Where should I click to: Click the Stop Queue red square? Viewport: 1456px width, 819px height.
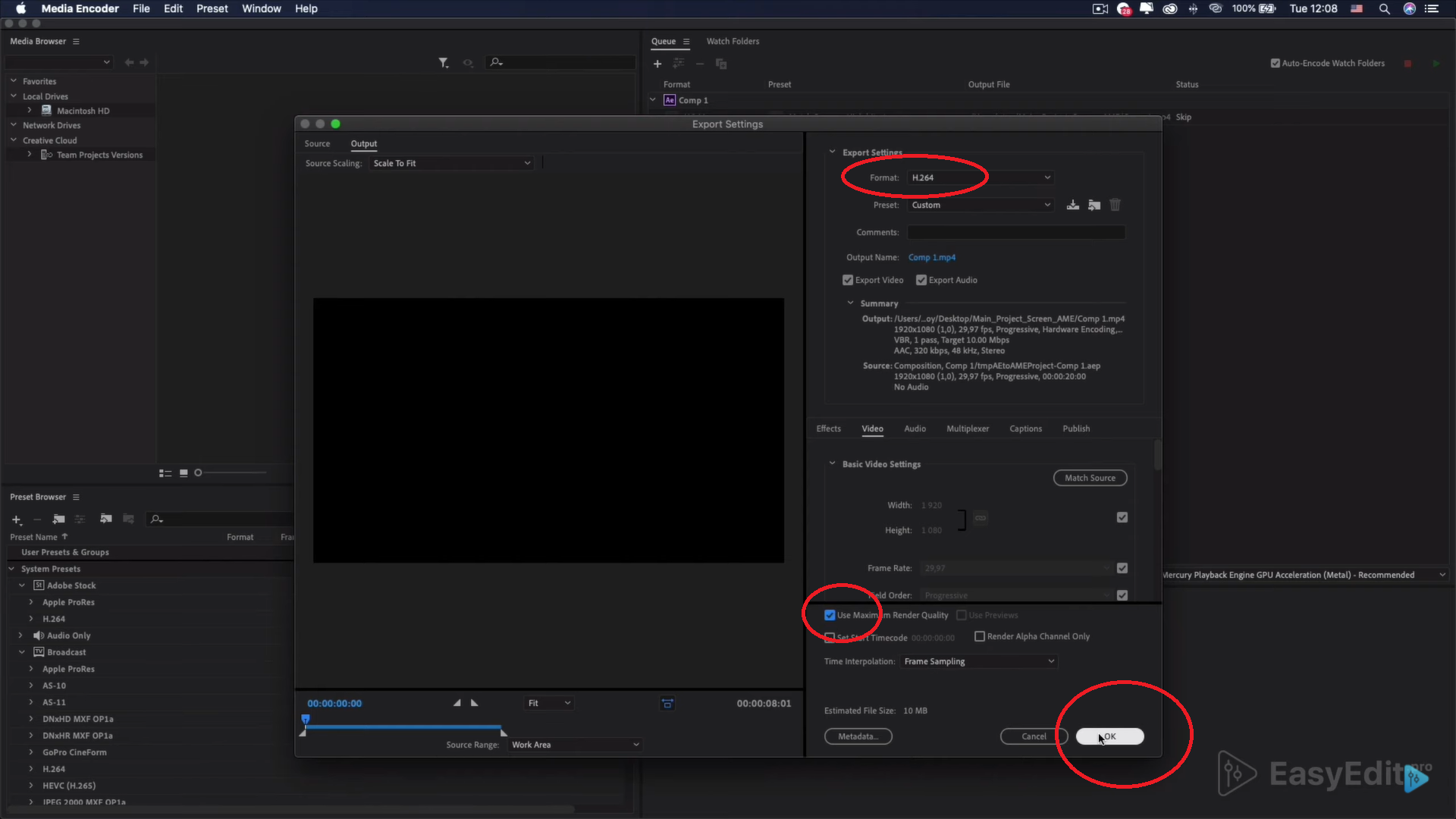pos(1407,64)
